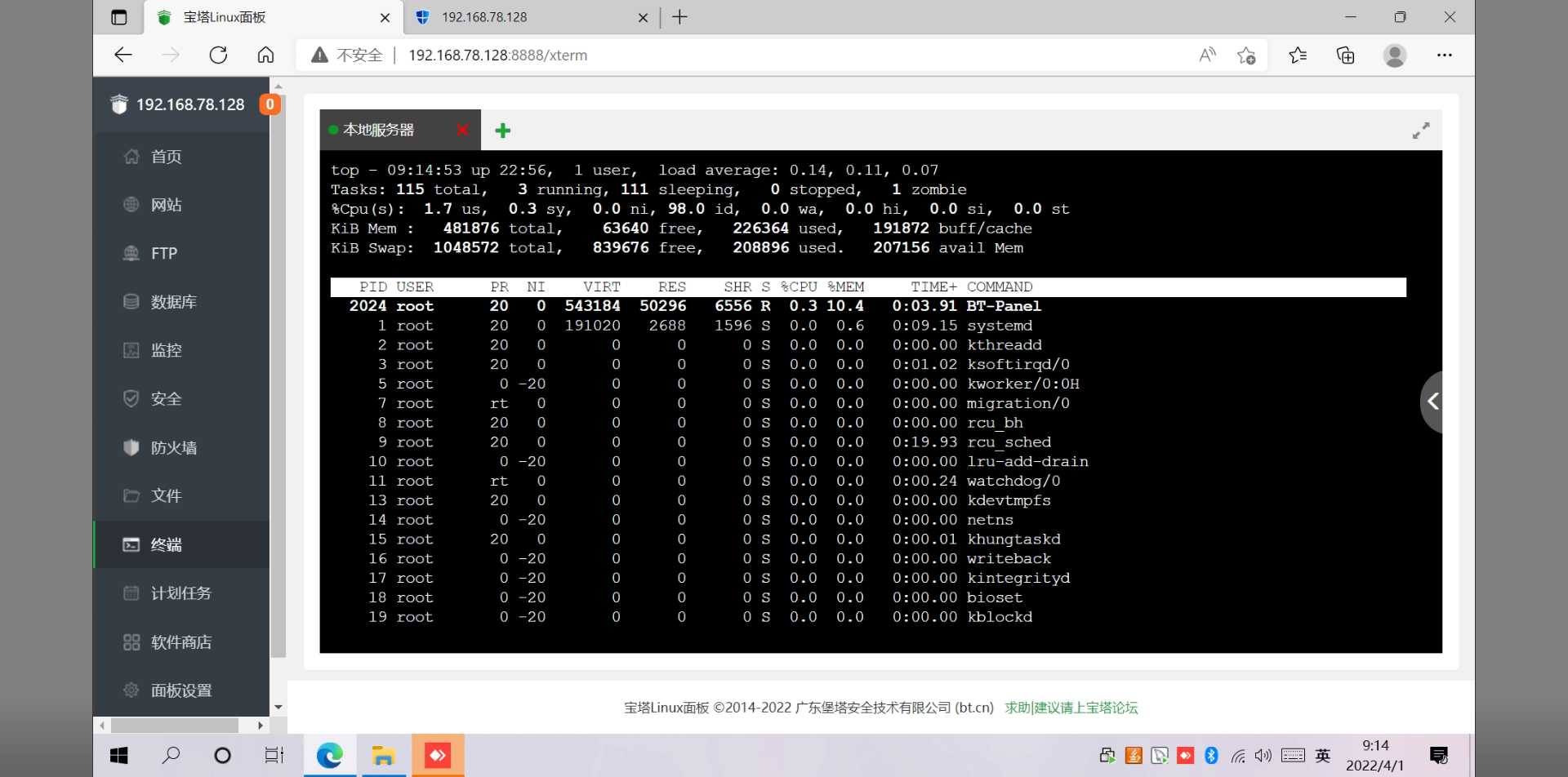
Task: Click the PID 2024 entry
Action: point(367,306)
